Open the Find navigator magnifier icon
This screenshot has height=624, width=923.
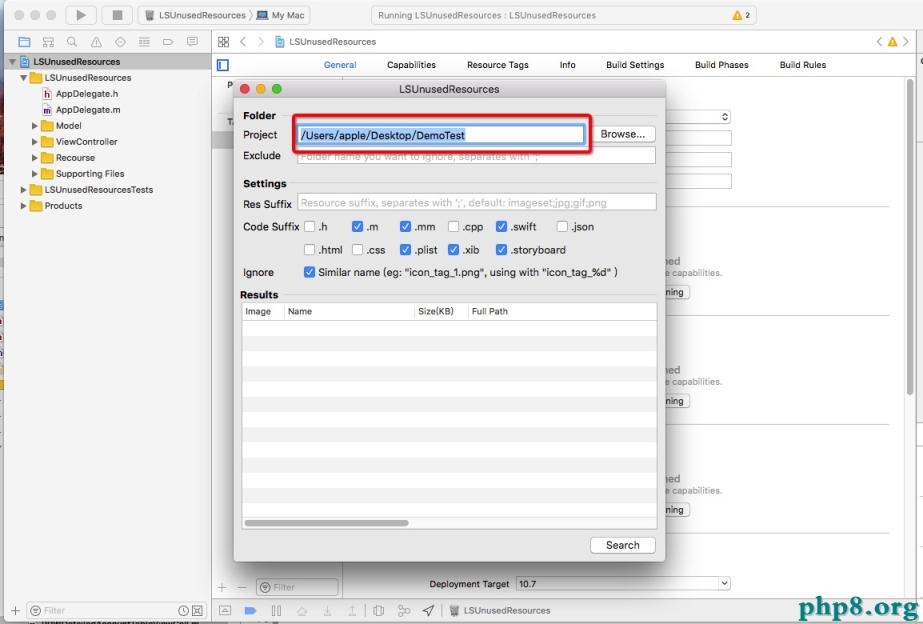point(73,41)
